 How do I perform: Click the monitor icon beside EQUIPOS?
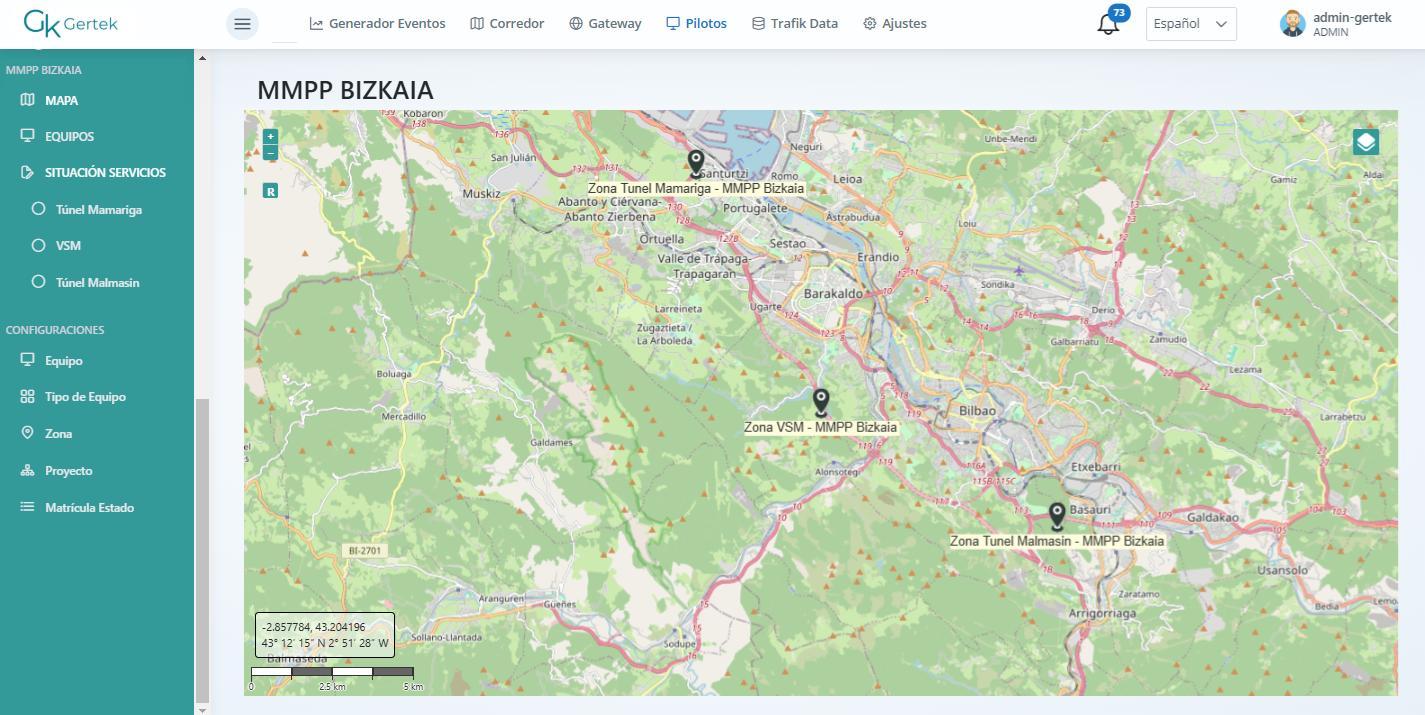click(x=27, y=136)
